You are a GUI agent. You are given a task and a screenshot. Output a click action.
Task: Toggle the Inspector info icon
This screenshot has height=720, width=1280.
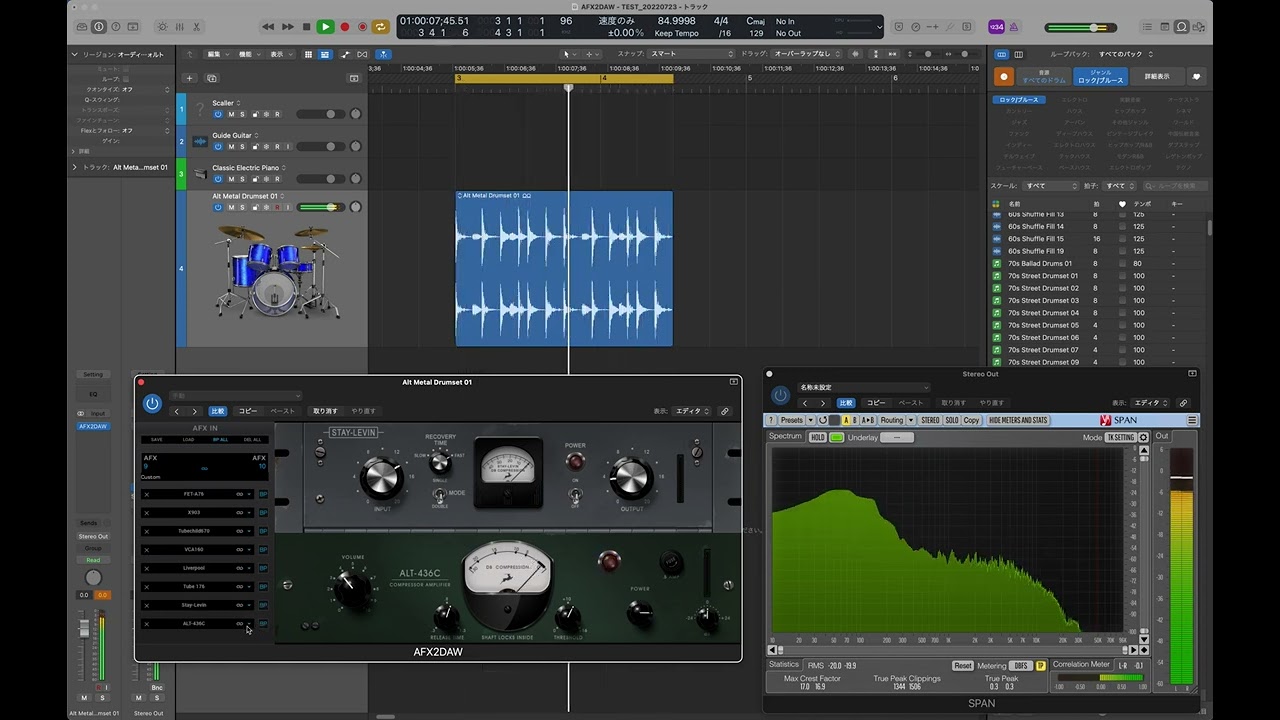pos(98,27)
